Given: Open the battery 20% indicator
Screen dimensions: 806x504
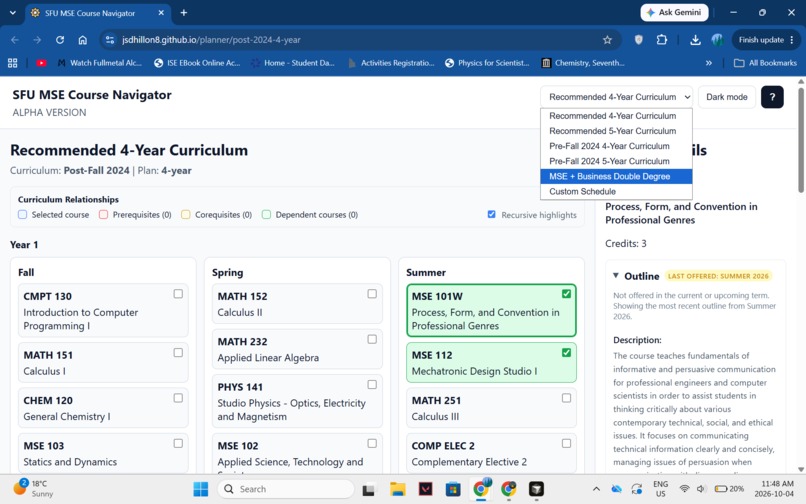Looking at the screenshot, I should click(x=729, y=489).
